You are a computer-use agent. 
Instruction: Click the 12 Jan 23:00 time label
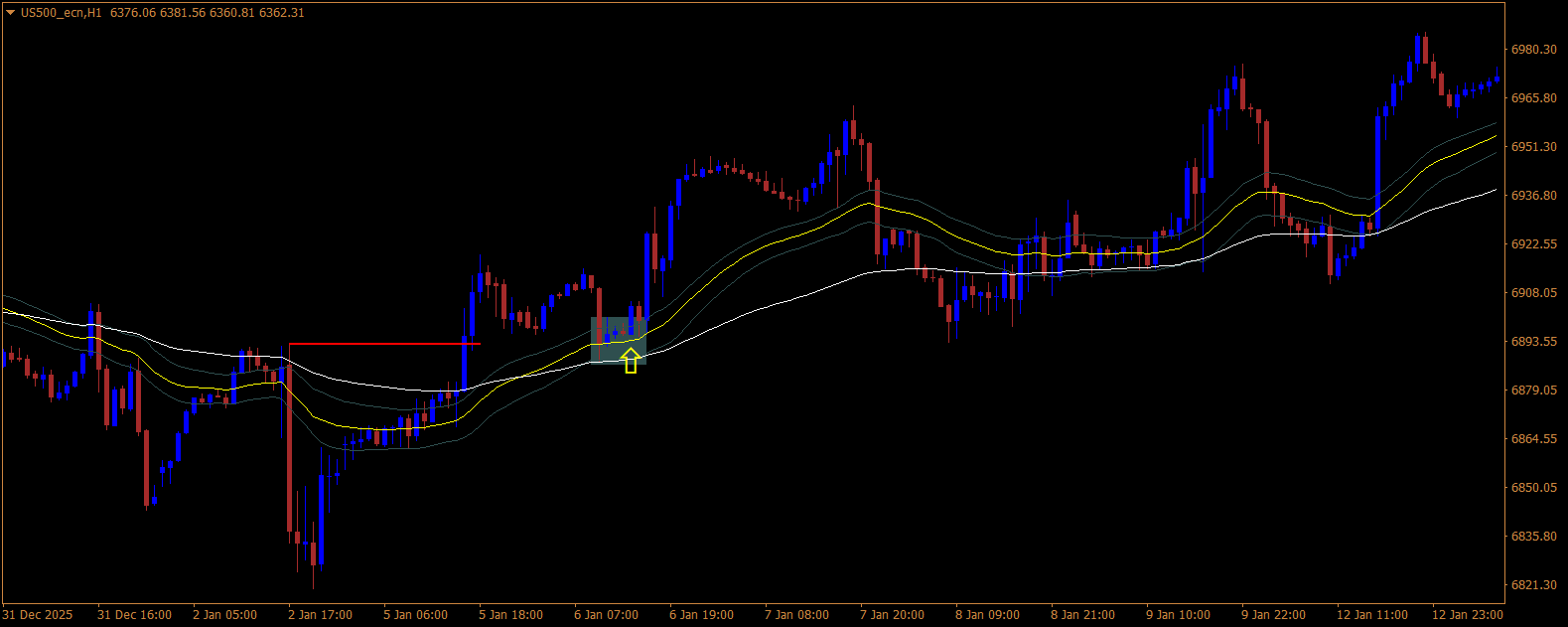point(1467,615)
